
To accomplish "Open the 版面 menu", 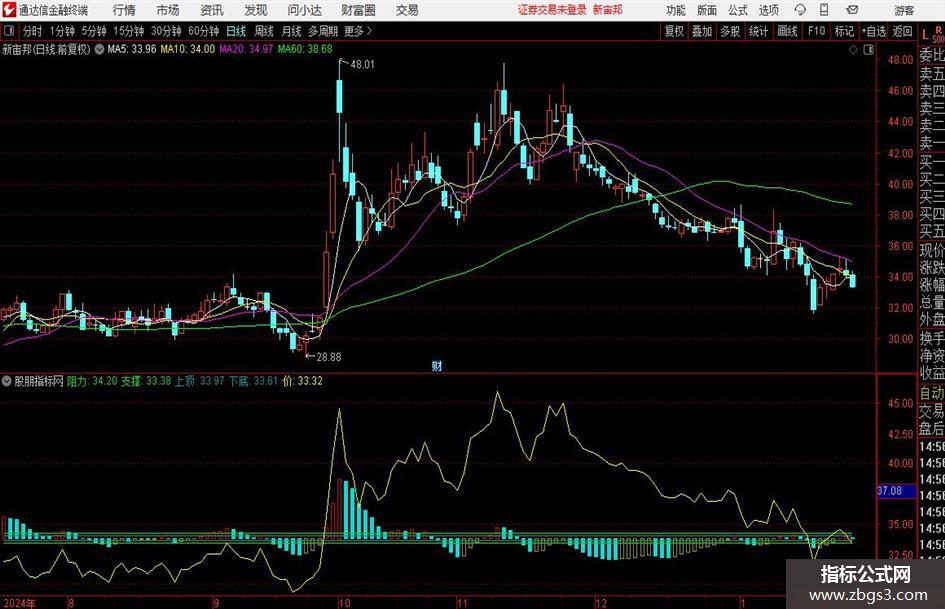I will [x=706, y=10].
